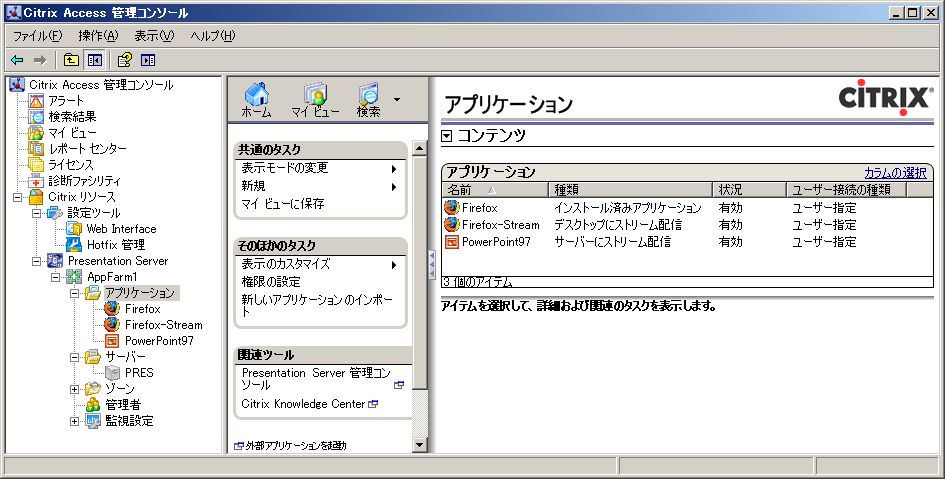This screenshot has height=479, width=945.
Task: Click Firefox icon in the application table
Action: click(x=451, y=208)
